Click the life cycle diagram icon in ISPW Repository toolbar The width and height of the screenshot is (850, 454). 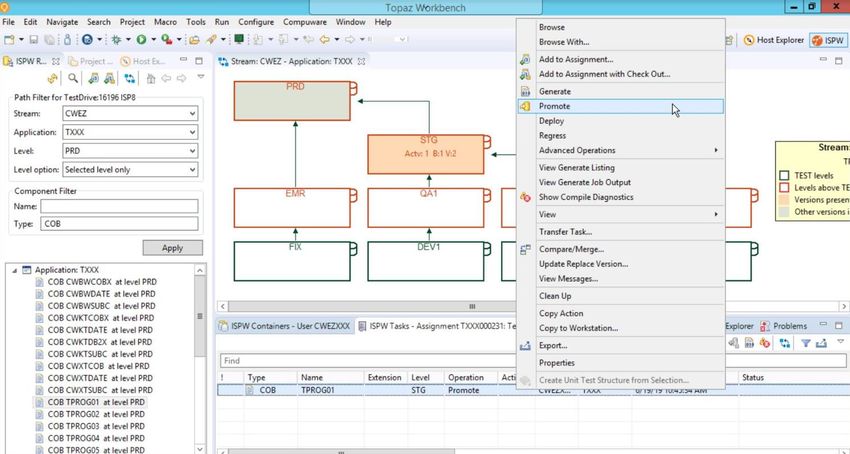point(130,79)
